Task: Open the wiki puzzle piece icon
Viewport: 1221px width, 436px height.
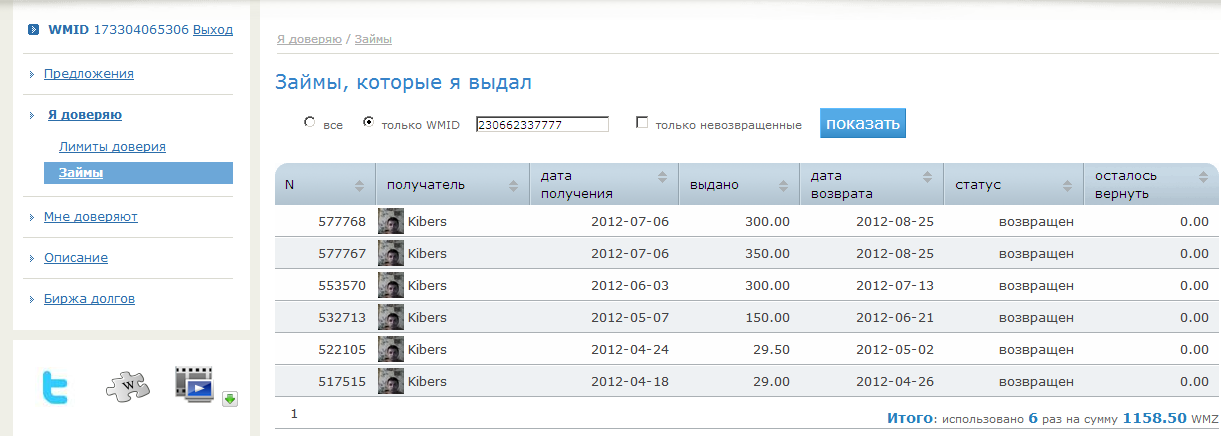Action: [126, 385]
